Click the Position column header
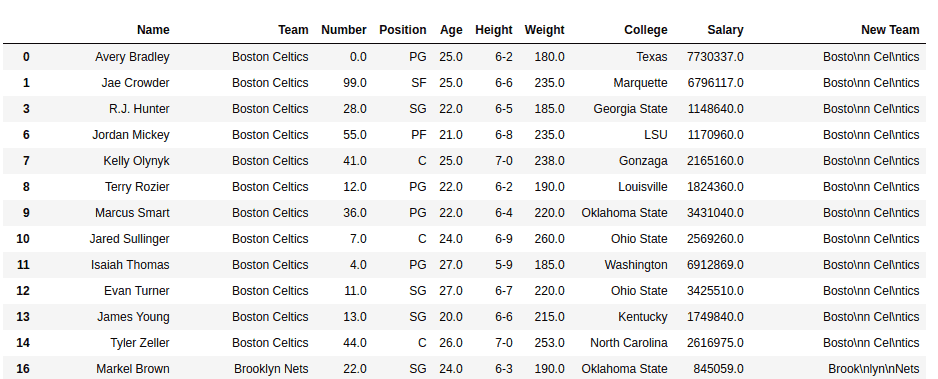Screen dimensions: 938x379 coord(403,30)
